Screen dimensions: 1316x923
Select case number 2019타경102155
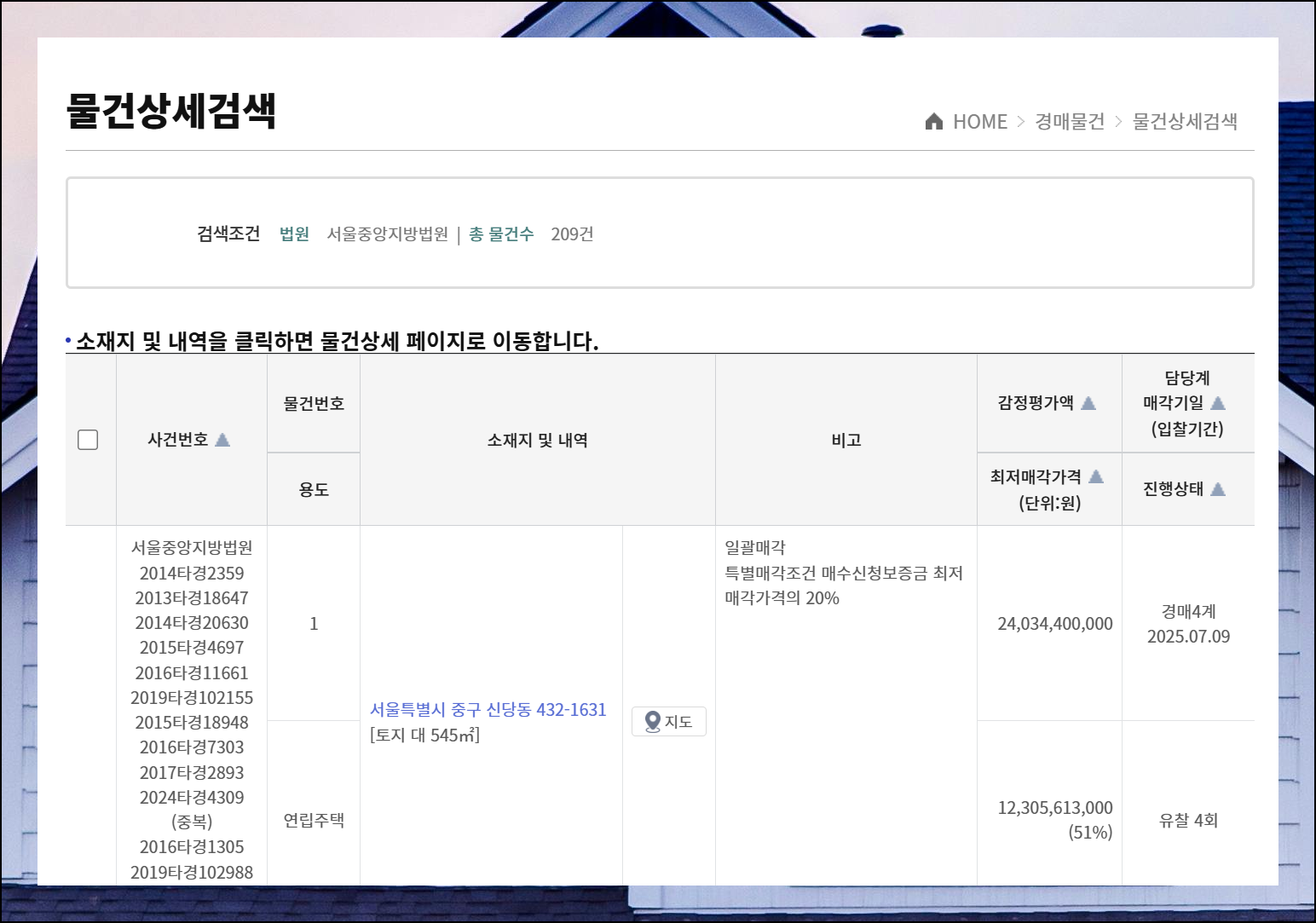192,698
